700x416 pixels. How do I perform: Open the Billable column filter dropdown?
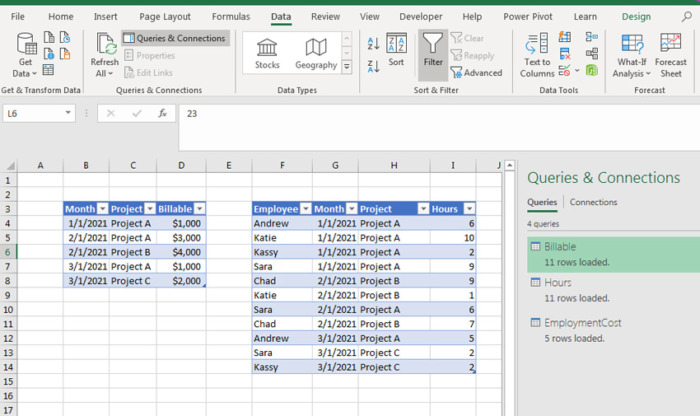[x=200, y=209]
